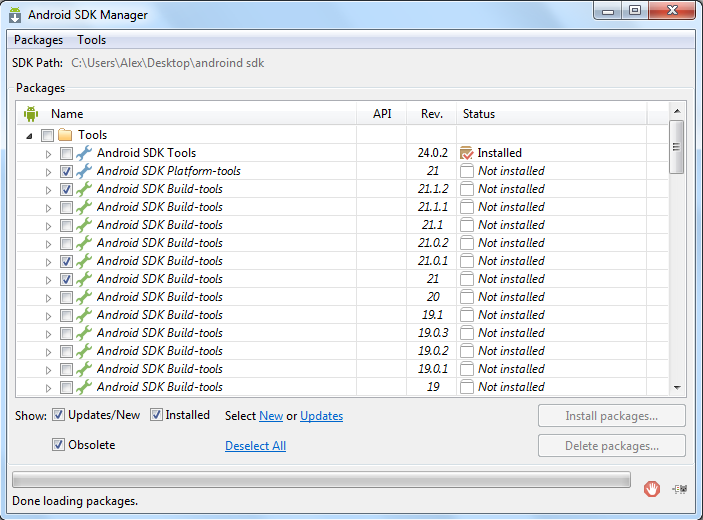Click the blue wrench icon for Android SDK Tools
The image size is (703, 520).
(84, 153)
